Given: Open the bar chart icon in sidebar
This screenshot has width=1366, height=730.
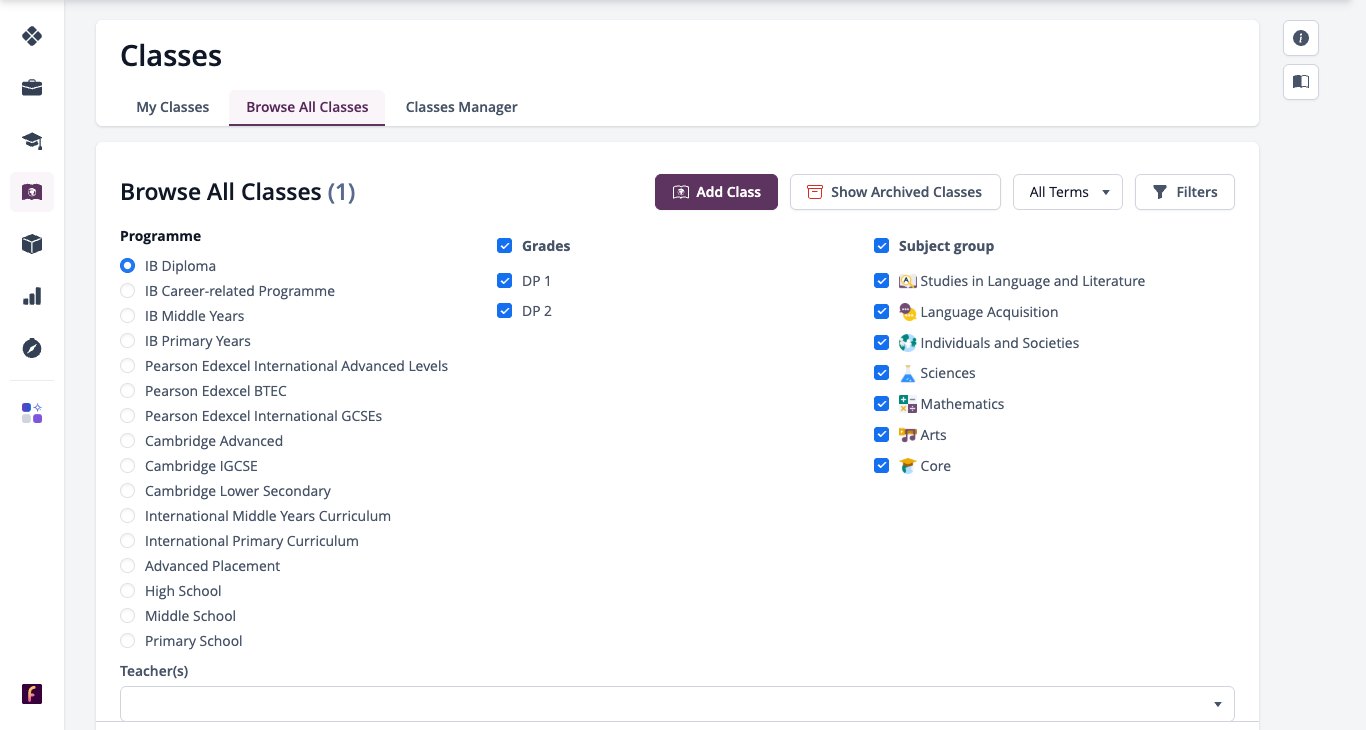Looking at the screenshot, I should click(32, 296).
